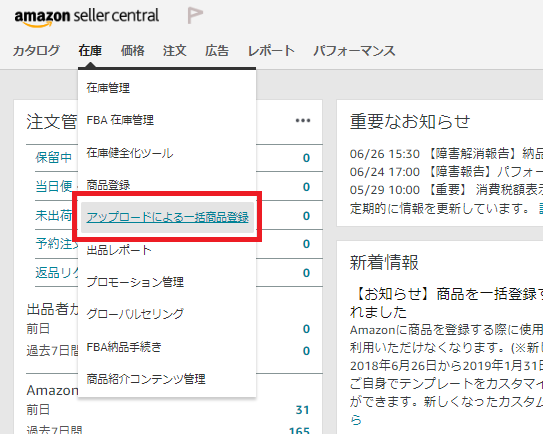Image resolution: width=543 pixels, height=434 pixels.
Task: Select FBA納品手続き menu entry
Action: coord(124,347)
